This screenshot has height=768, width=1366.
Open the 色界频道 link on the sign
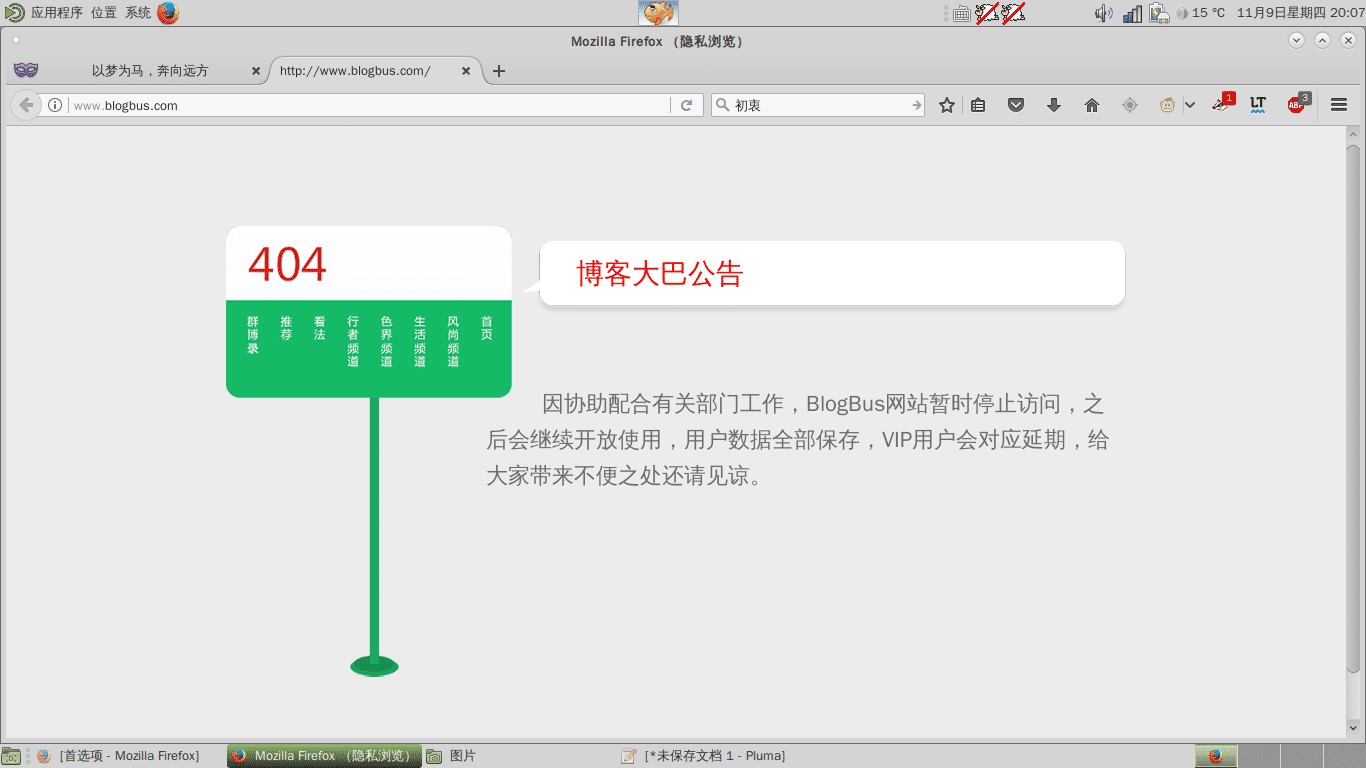(386, 341)
